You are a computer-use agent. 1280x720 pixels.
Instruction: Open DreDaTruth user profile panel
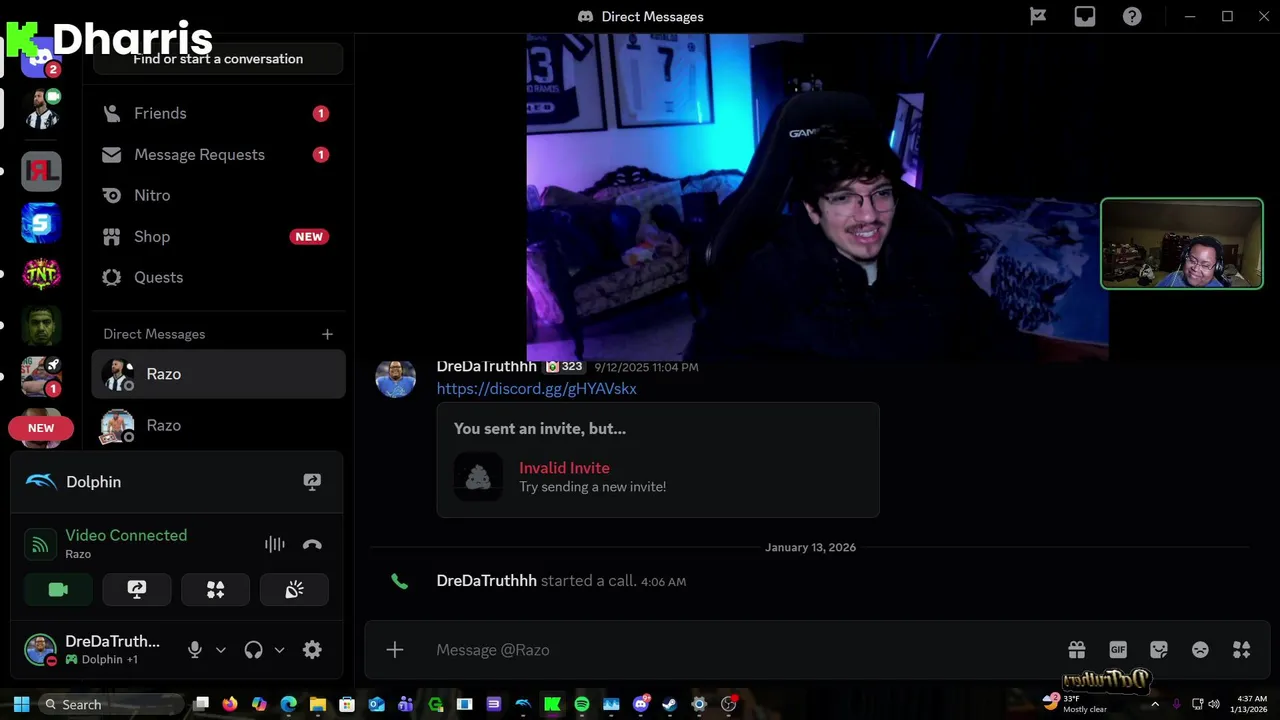(94, 650)
